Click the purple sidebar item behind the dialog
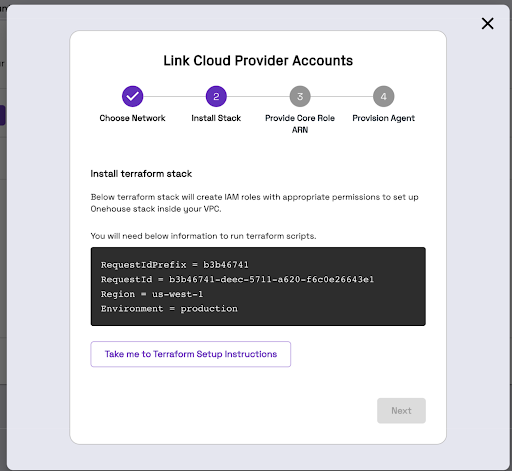This screenshot has width=512, height=471. [2, 115]
